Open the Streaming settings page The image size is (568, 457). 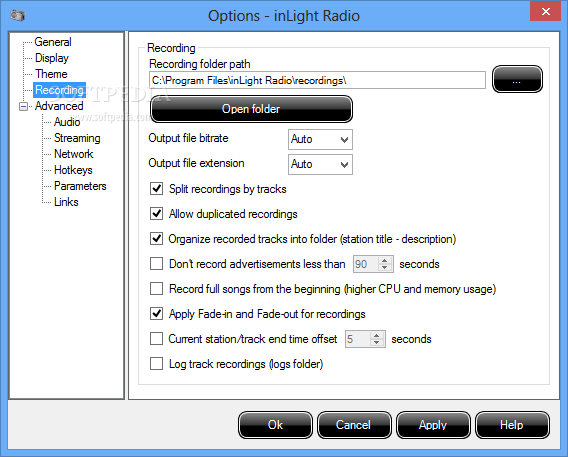click(x=77, y=138)
